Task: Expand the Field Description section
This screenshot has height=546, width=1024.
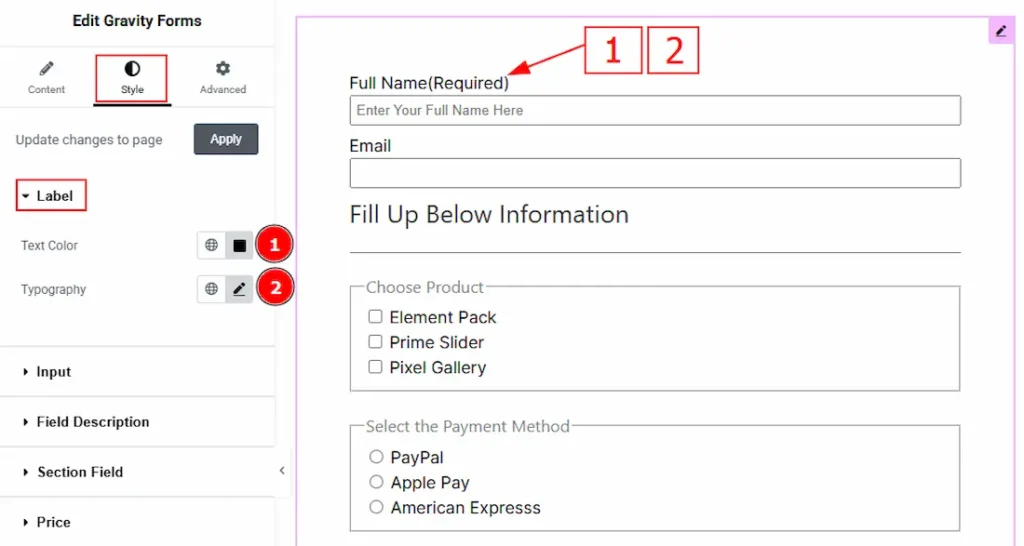Action: point(92,422)
